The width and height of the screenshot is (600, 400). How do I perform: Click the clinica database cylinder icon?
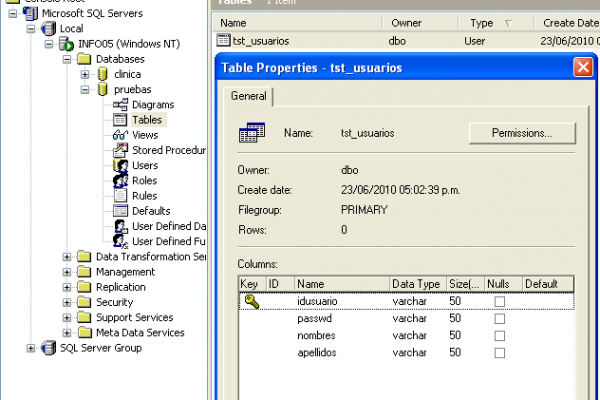[102, 74]
